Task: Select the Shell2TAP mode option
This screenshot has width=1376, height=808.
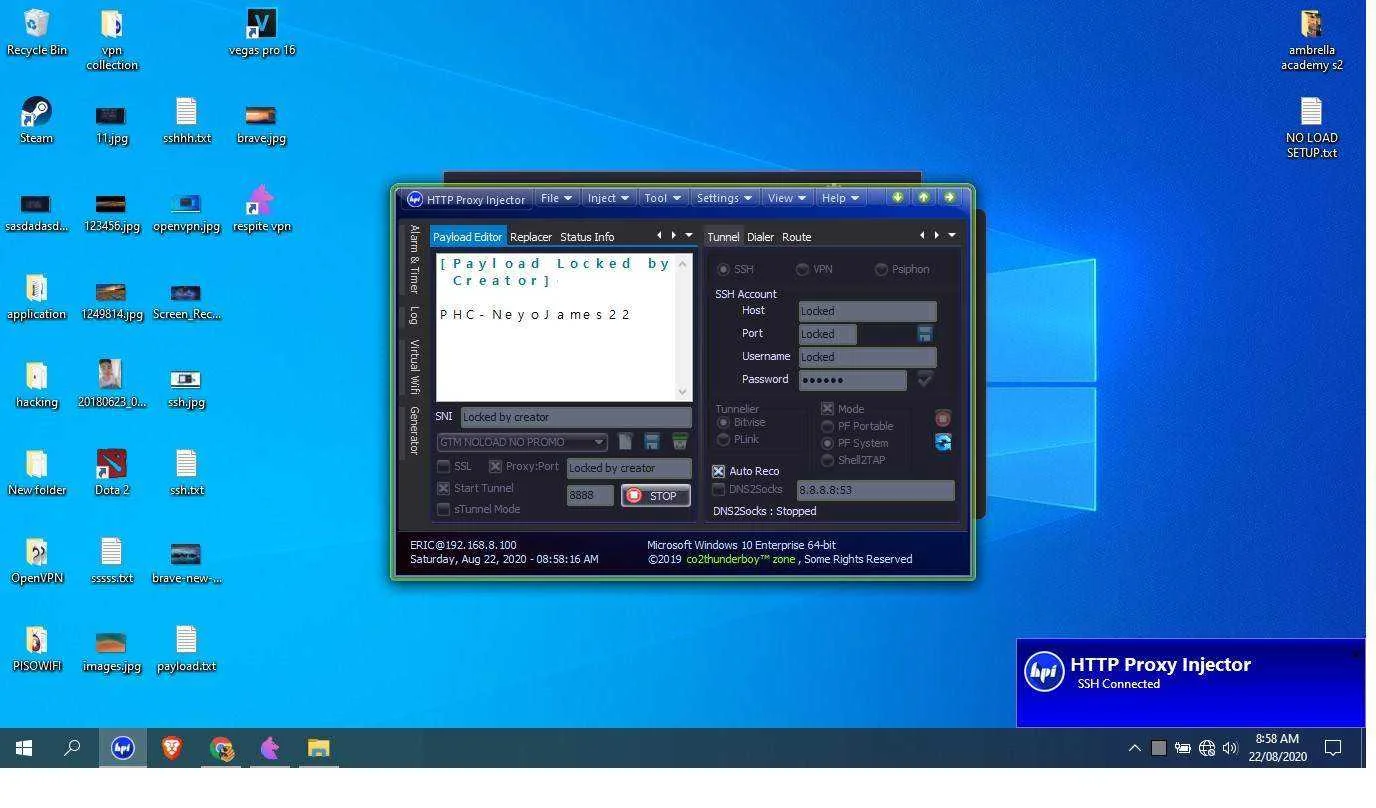Action: [827, 460]
